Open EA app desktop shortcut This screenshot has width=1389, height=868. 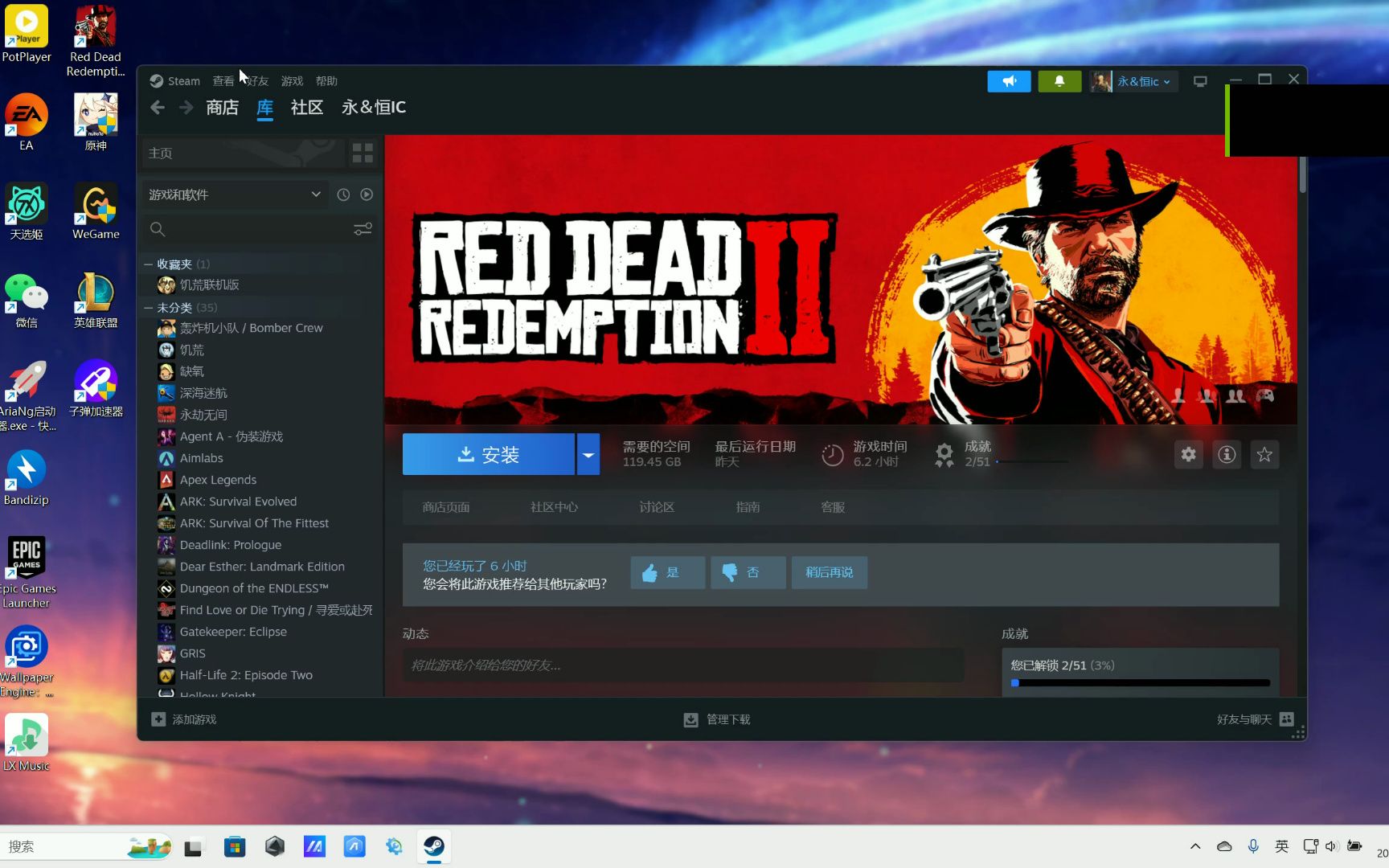(27, 122)
